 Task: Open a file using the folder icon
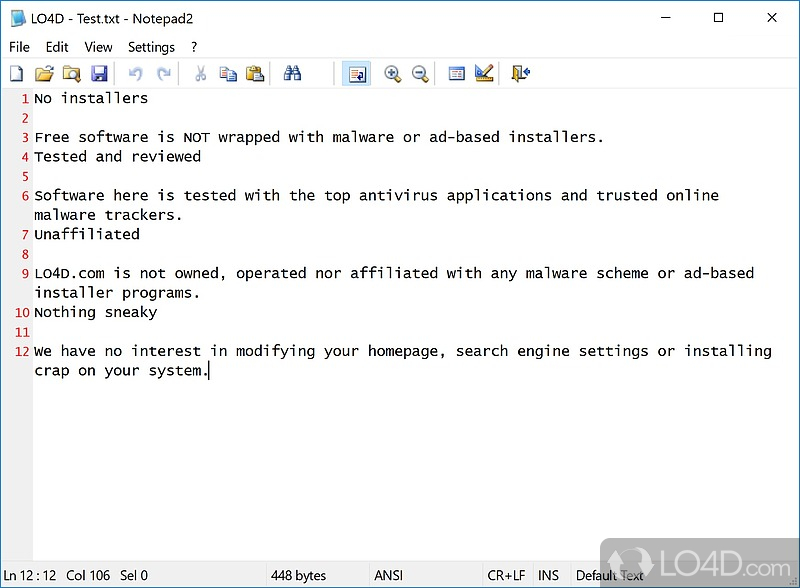coord(44,74)
